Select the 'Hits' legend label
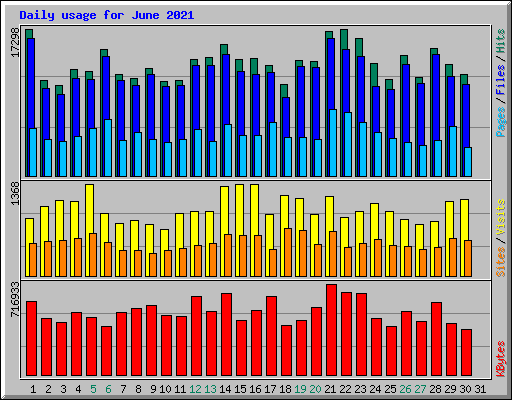Screen dimensions: 512x400 click(500, 41)
